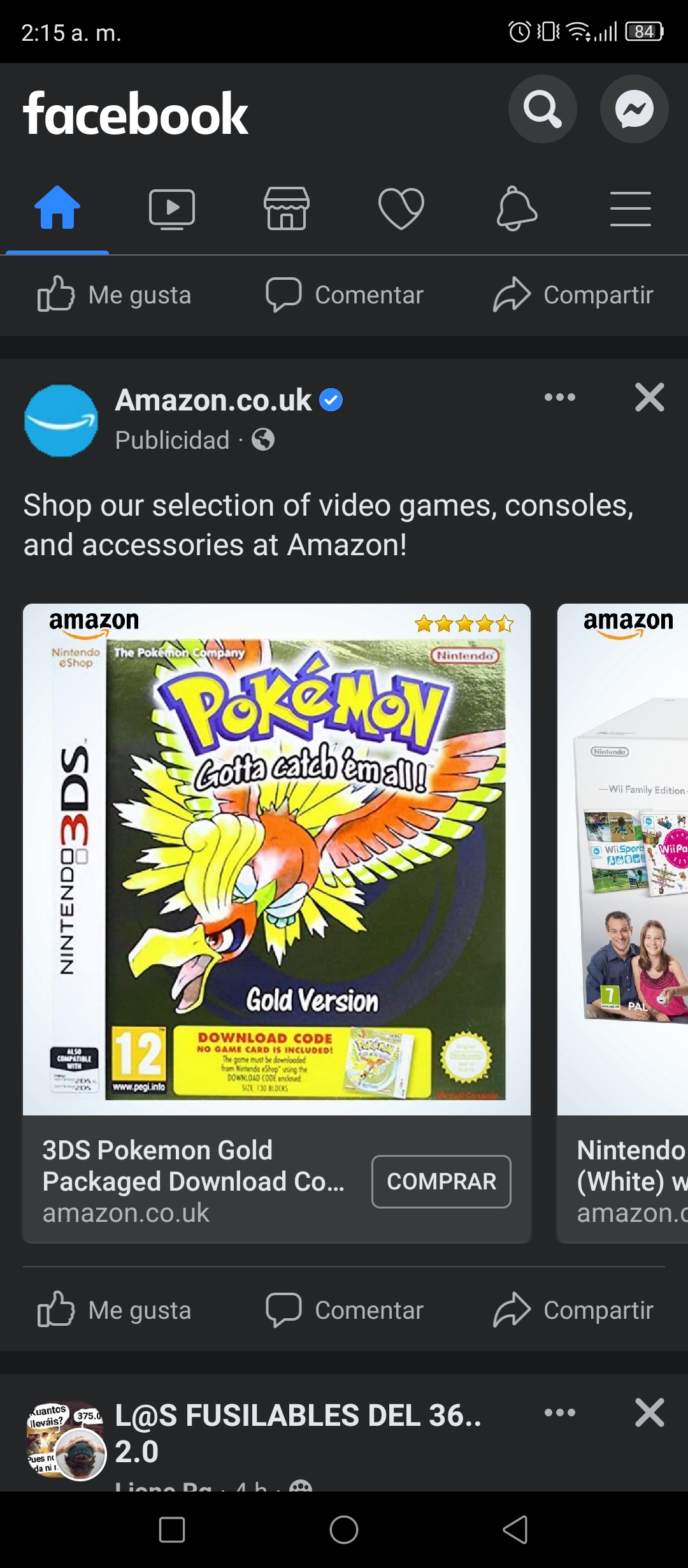Open the Wii Family Edition product card

point(623,923)
